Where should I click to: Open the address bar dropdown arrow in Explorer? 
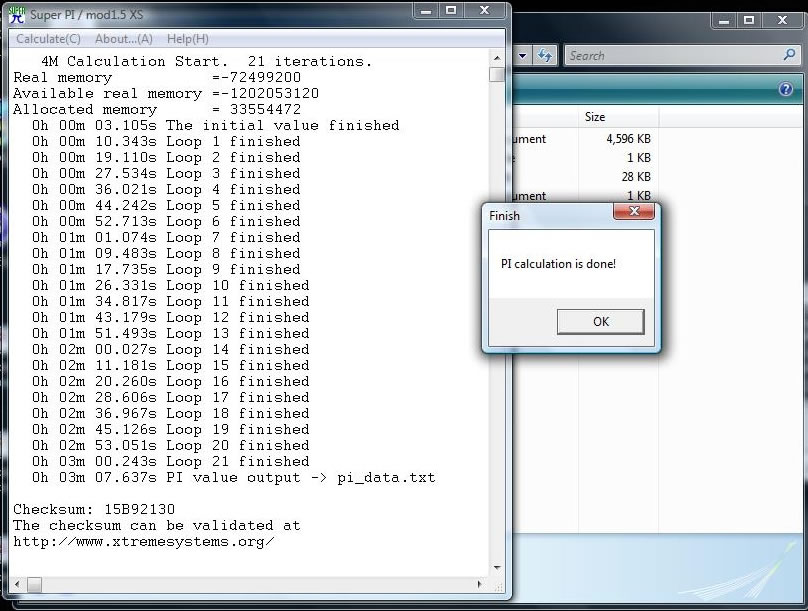(523, 56)
